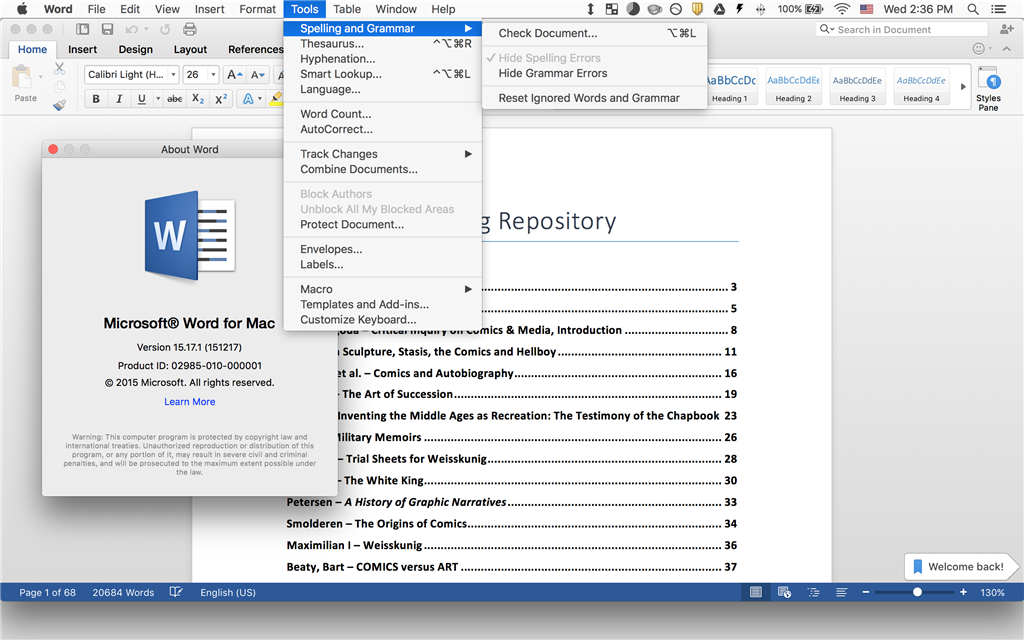Toggle strikethrough formatting
Image resolution: width=1024 pixels, height=640 pixels.
tap(174, 99)
